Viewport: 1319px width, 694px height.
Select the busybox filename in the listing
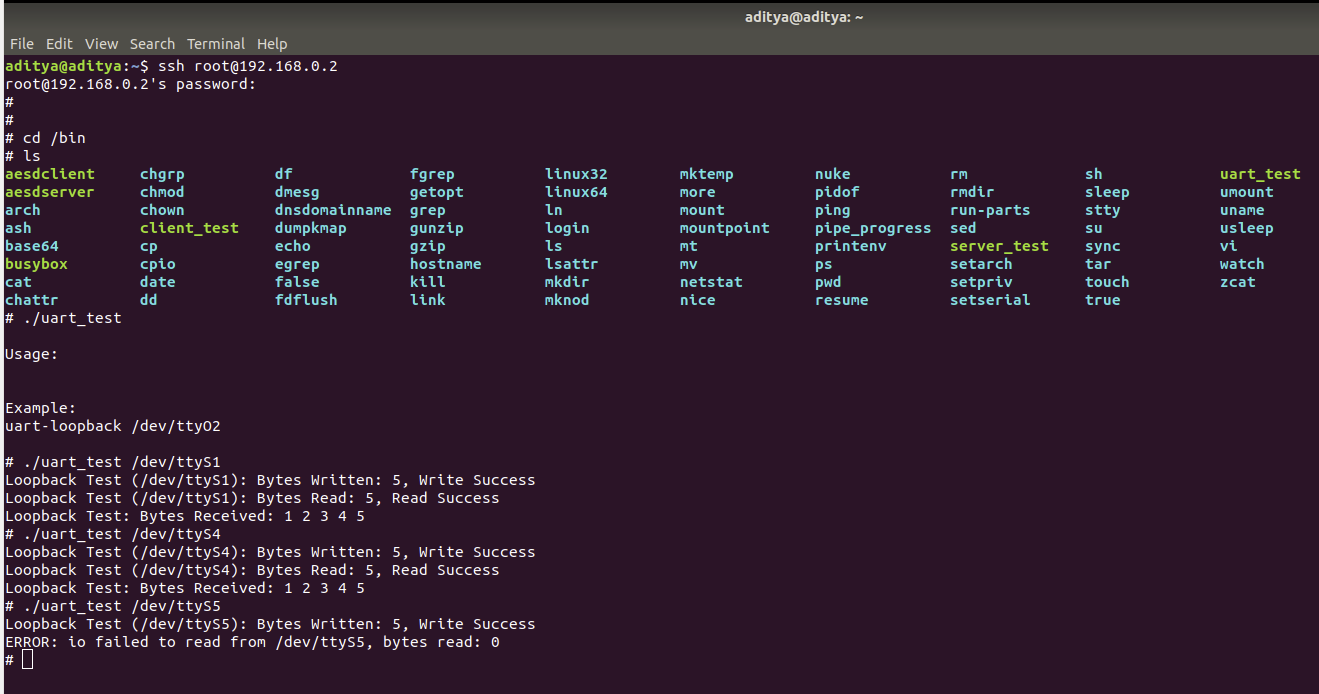tap(36, 263)
